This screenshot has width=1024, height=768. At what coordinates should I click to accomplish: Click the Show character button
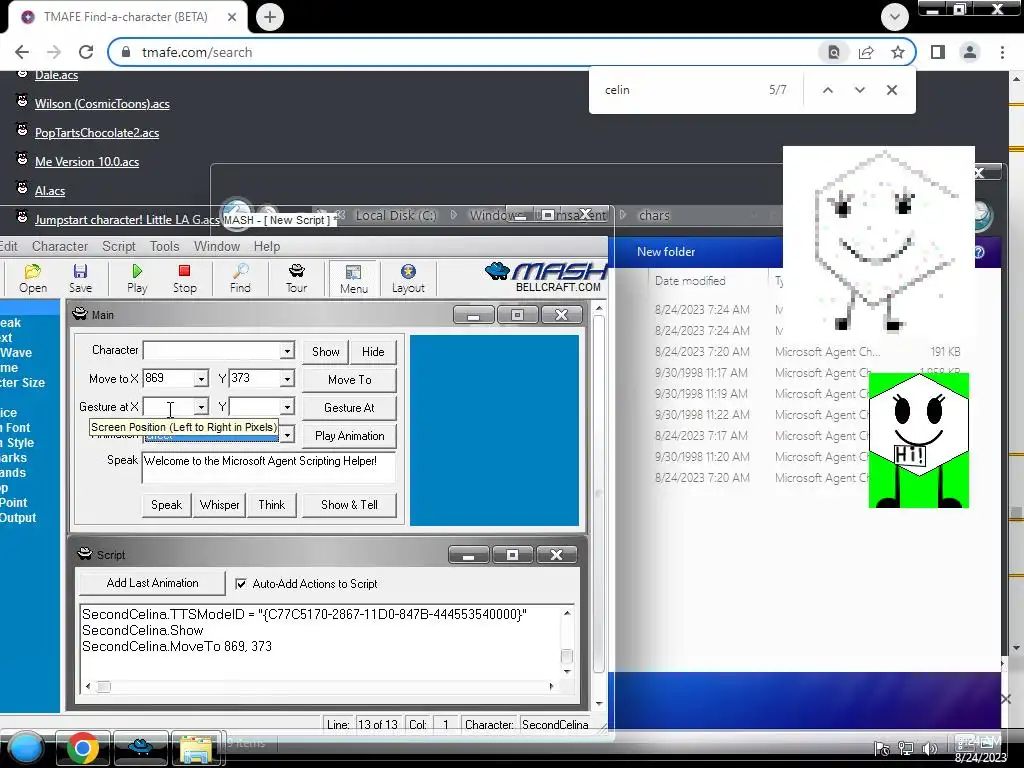pos(325,351)
